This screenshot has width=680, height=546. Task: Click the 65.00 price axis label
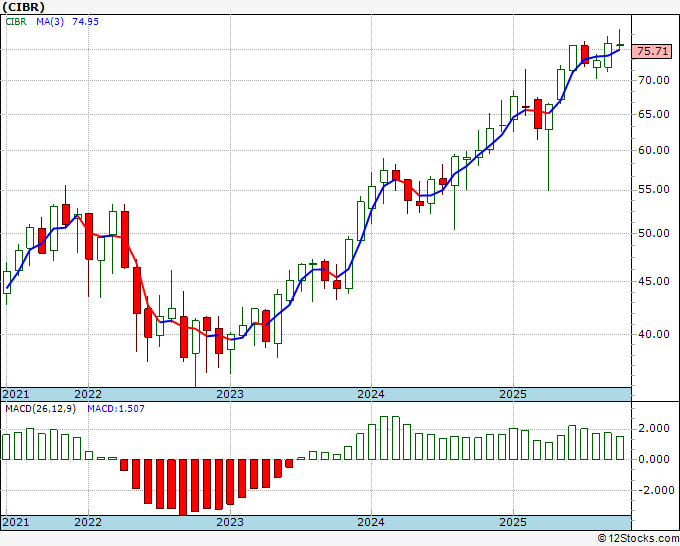(x=654, y=114)
